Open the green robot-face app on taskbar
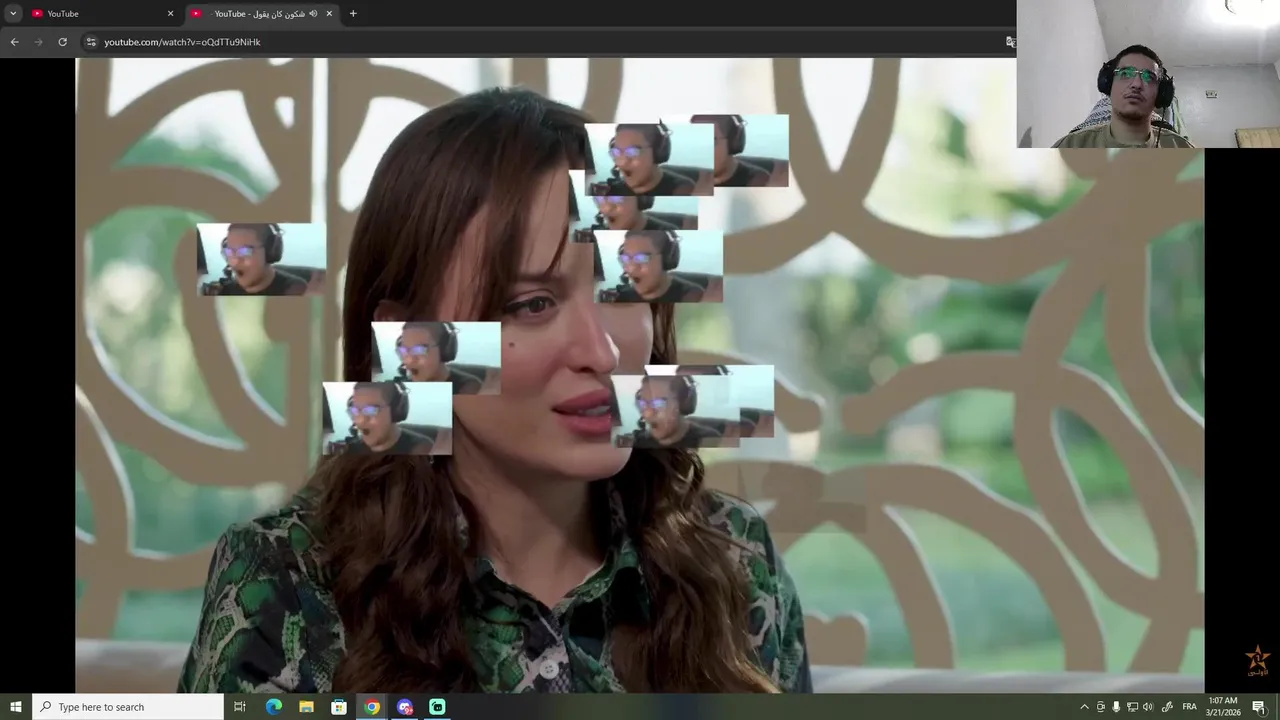The image size is (1280, 720). pos(437,707)
